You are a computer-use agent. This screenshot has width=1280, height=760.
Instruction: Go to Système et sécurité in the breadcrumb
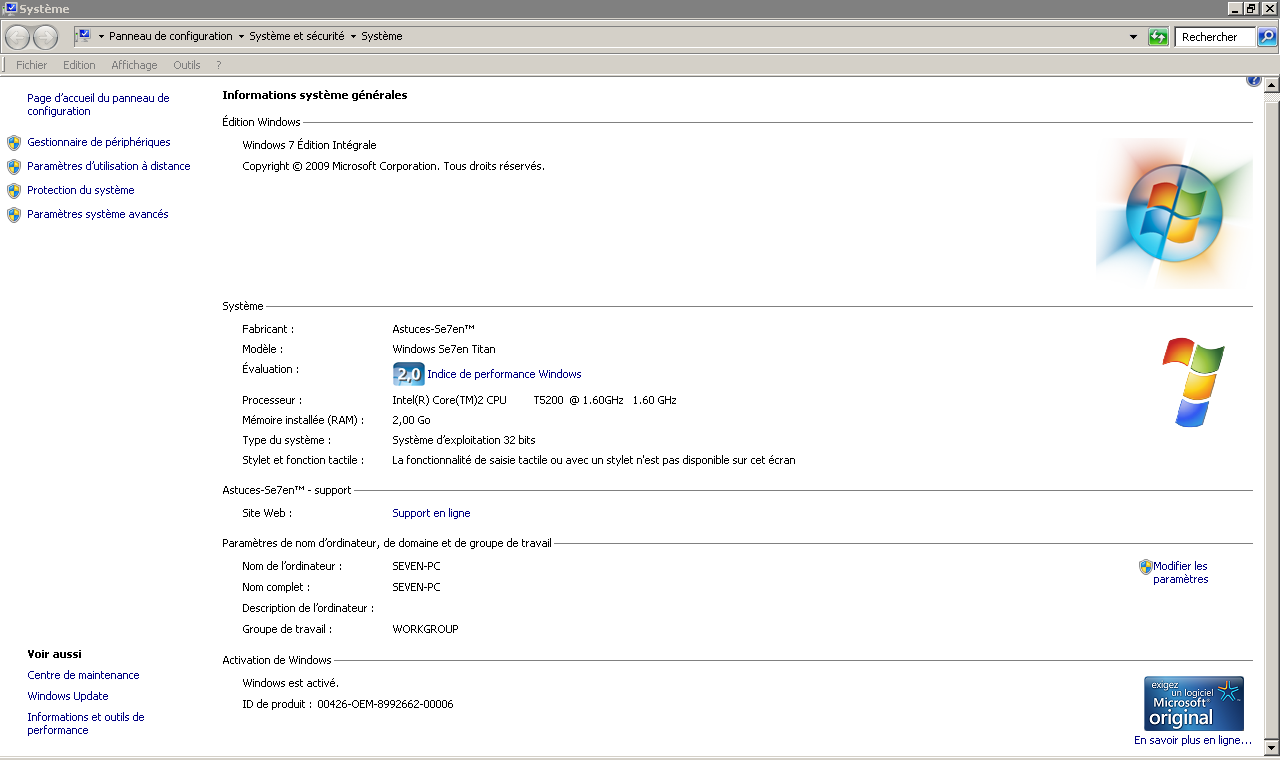[x=296, y=37]
